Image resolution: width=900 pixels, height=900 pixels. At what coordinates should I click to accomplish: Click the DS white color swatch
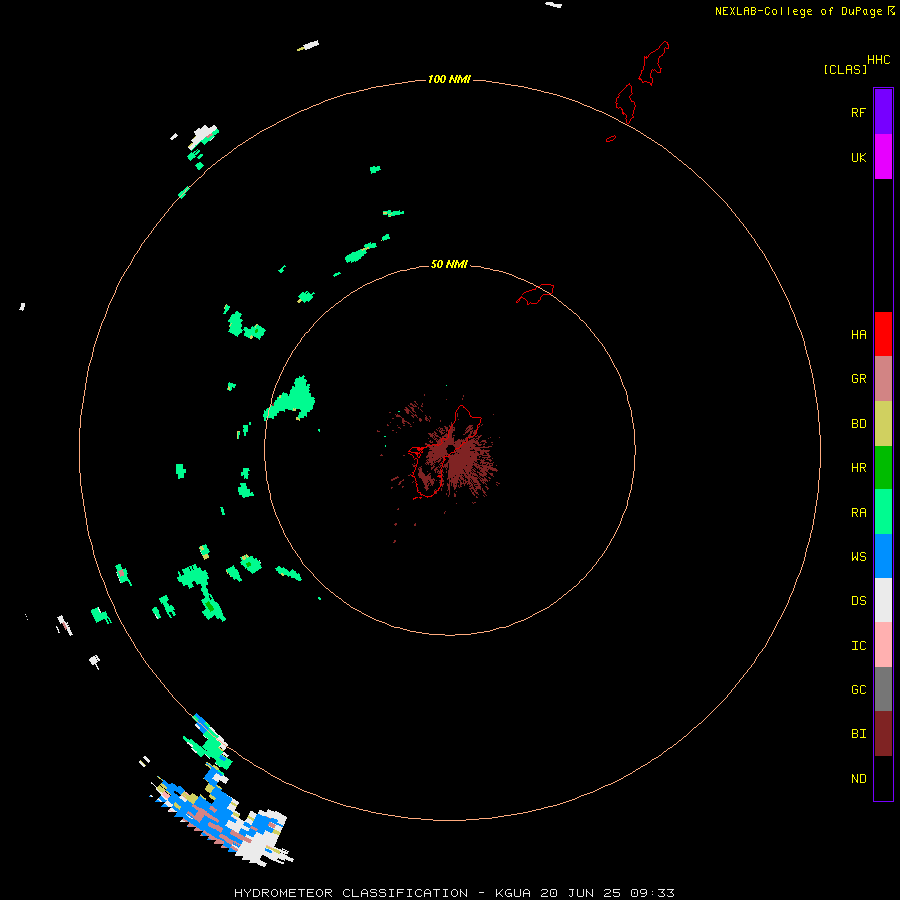tap(883, 600)
